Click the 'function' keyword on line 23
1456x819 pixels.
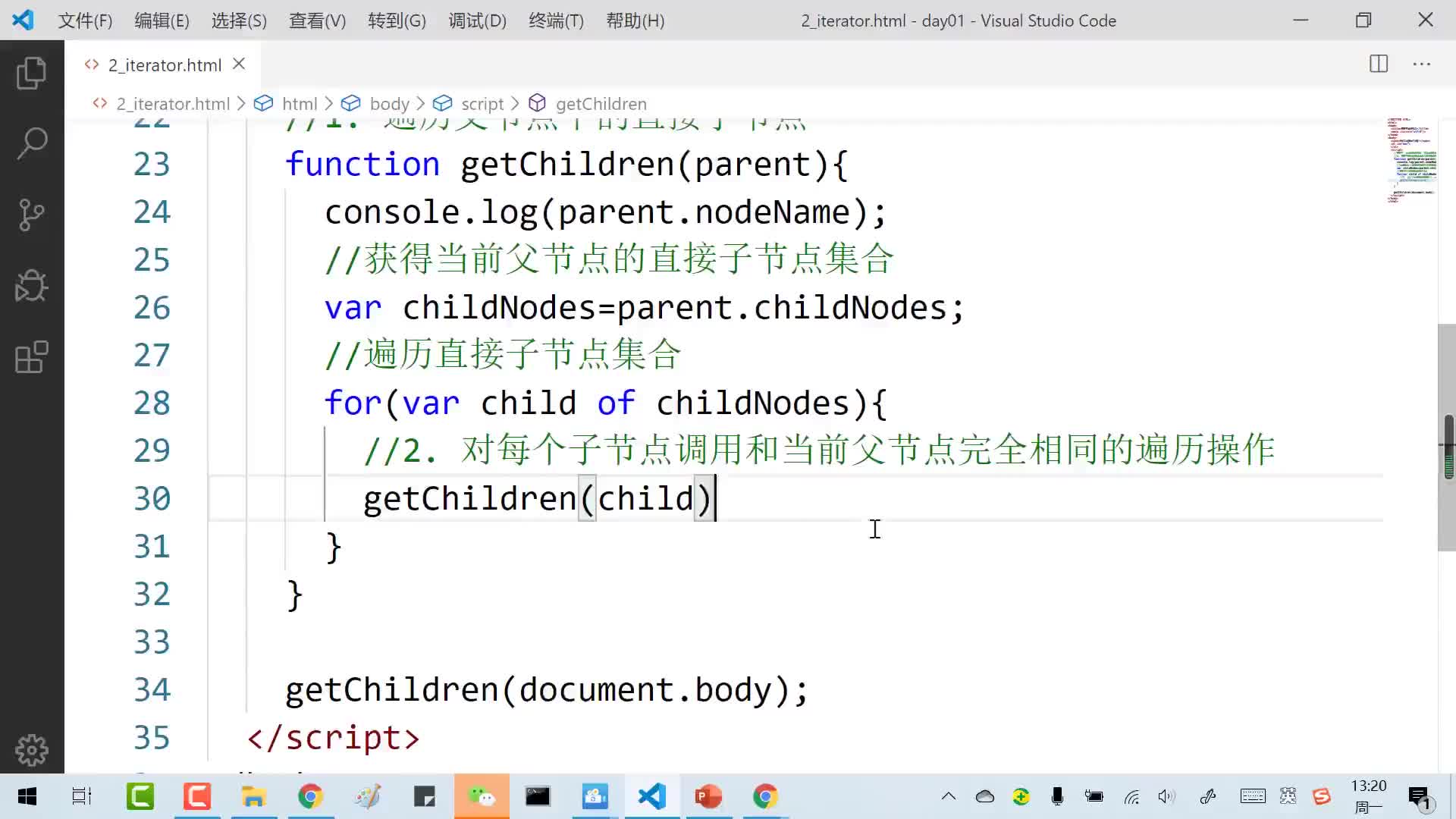click(x=362, y=164)
